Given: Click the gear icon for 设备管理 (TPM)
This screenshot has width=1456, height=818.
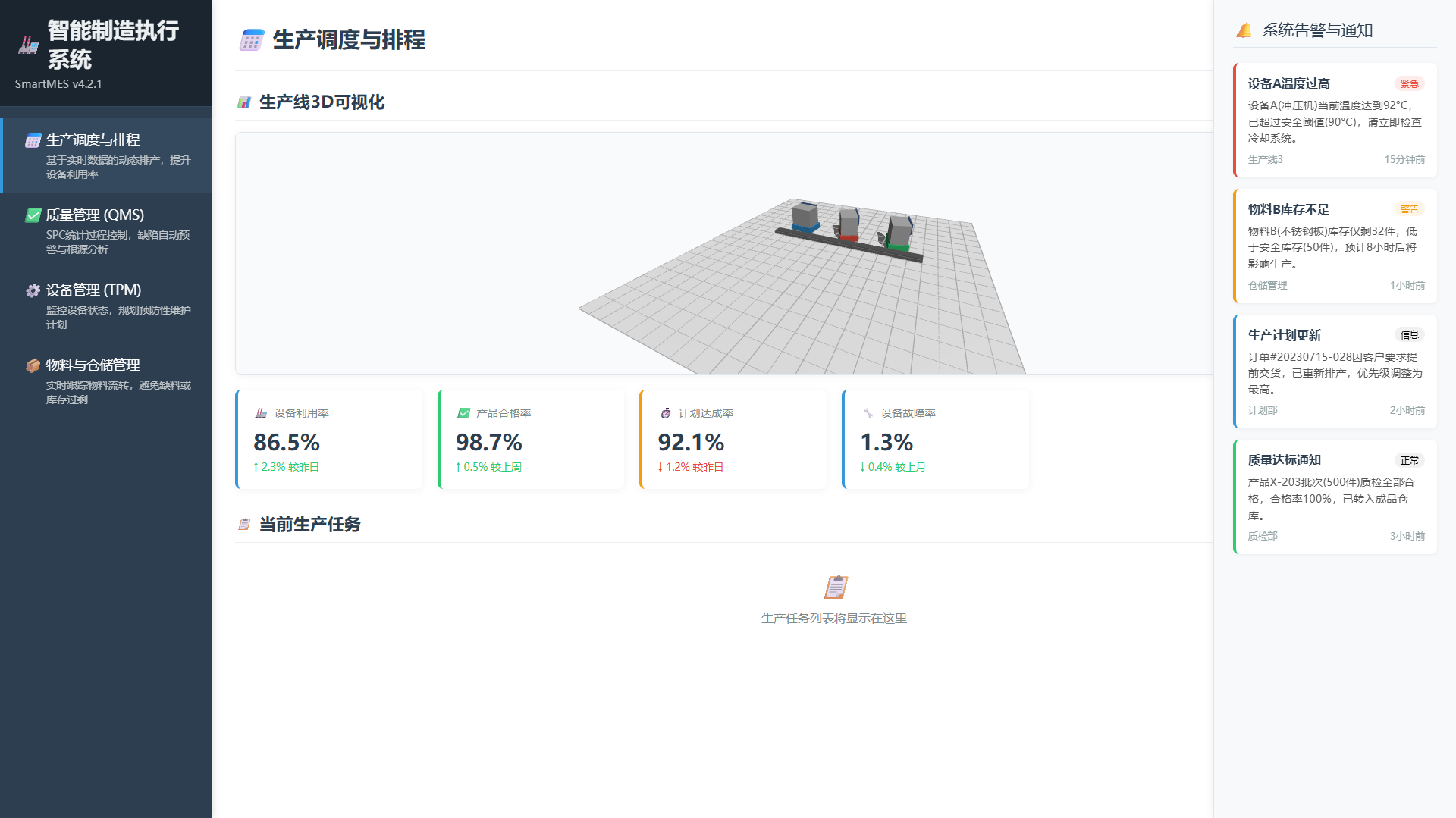Looking at the screenshot, I should 33,290.
